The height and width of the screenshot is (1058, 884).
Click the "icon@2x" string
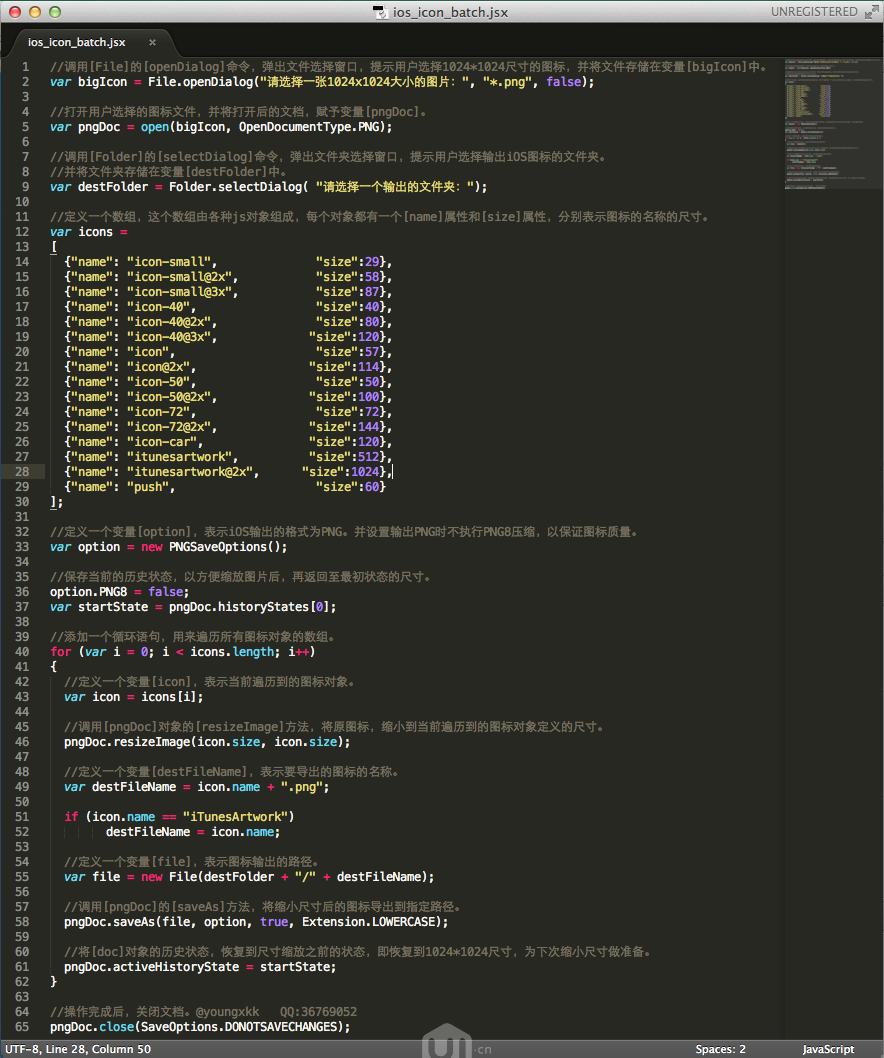tap(158, 367)
